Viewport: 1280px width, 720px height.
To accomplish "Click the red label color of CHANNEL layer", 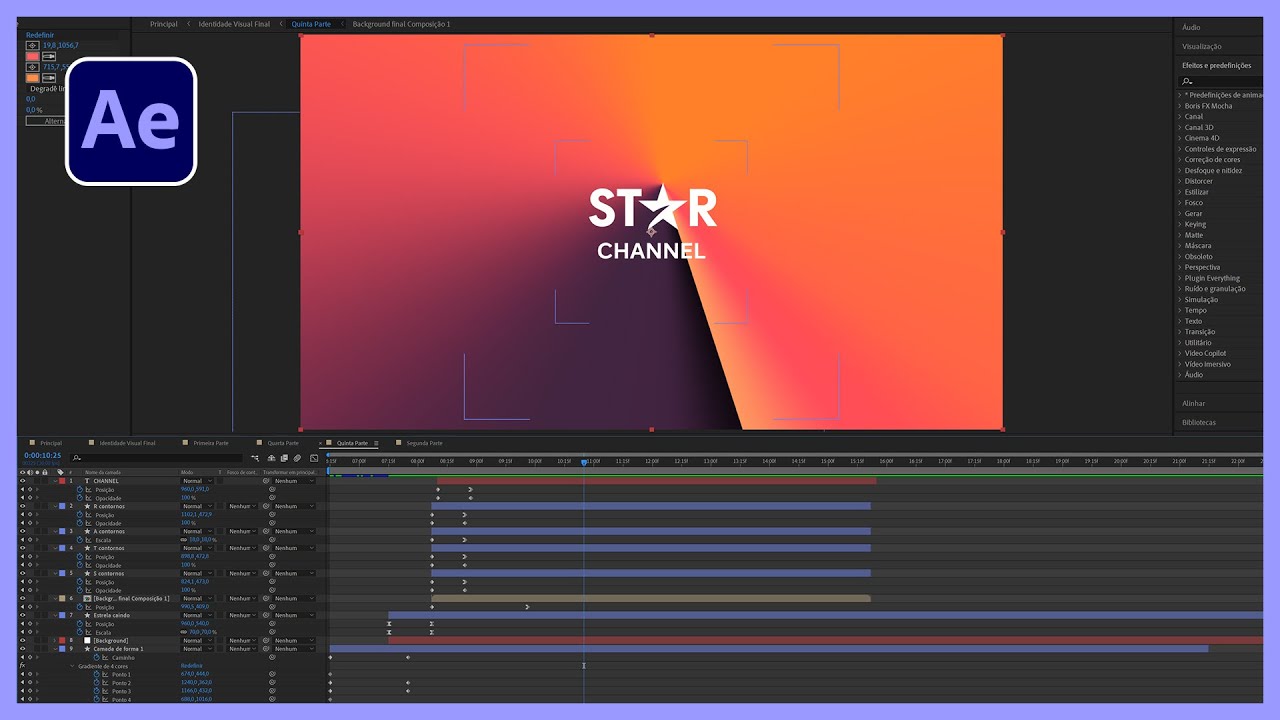I will pyautogui.click(x=62, y=481).
